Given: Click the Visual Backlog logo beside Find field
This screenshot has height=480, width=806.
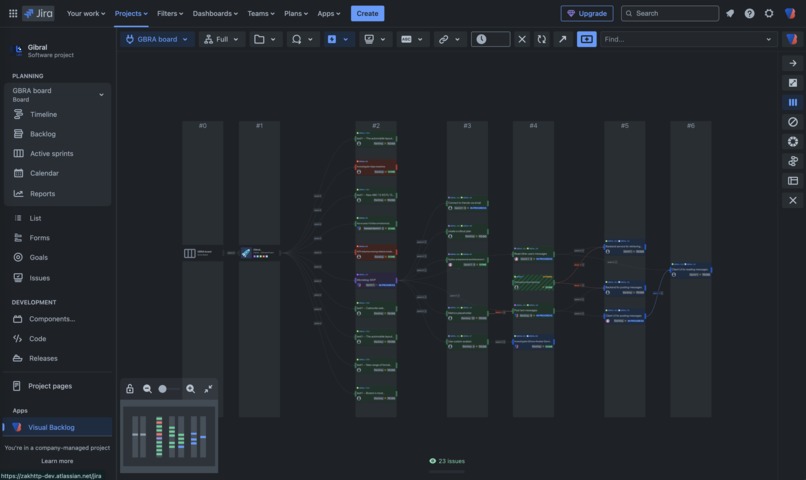Looking at the screenshot, I should [x=792, y=39].
